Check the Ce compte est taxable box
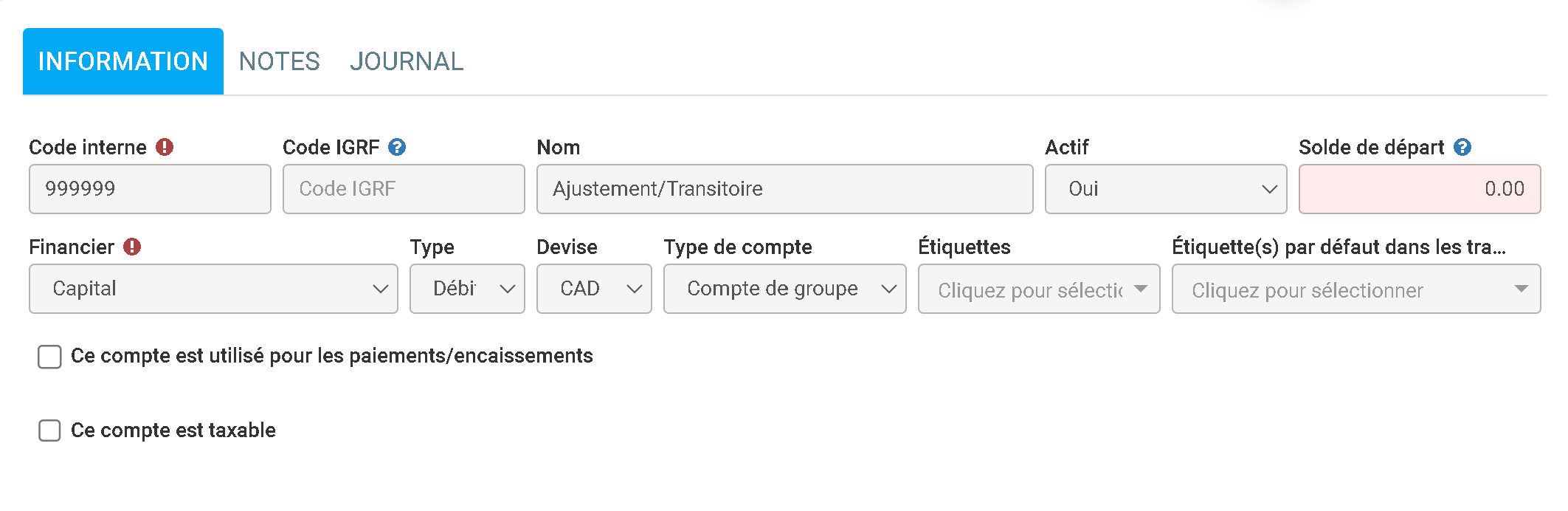Viewport: 1568px width, 511px height. (49, 431)
